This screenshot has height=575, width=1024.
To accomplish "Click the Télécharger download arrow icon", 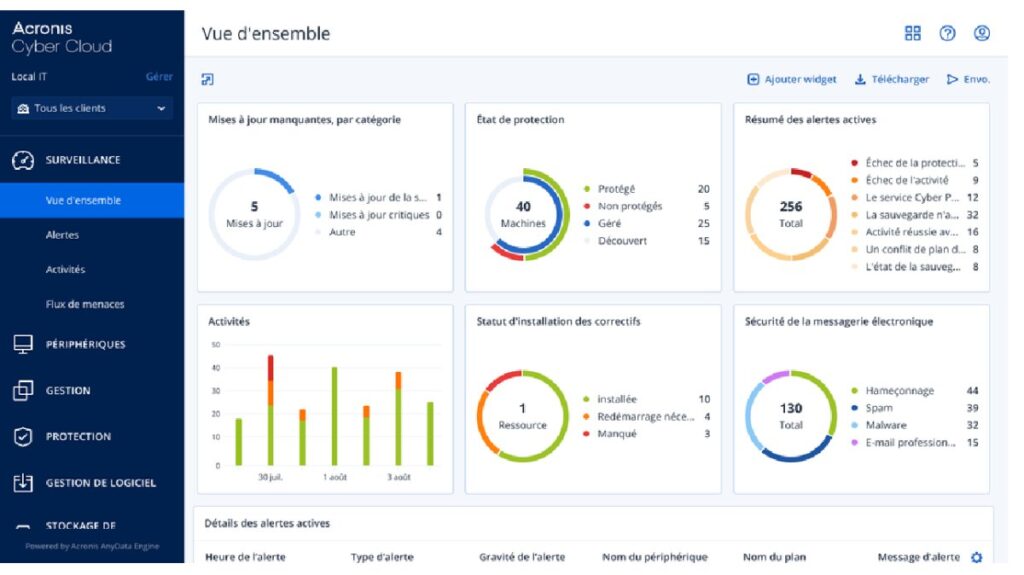I will 860,79.
